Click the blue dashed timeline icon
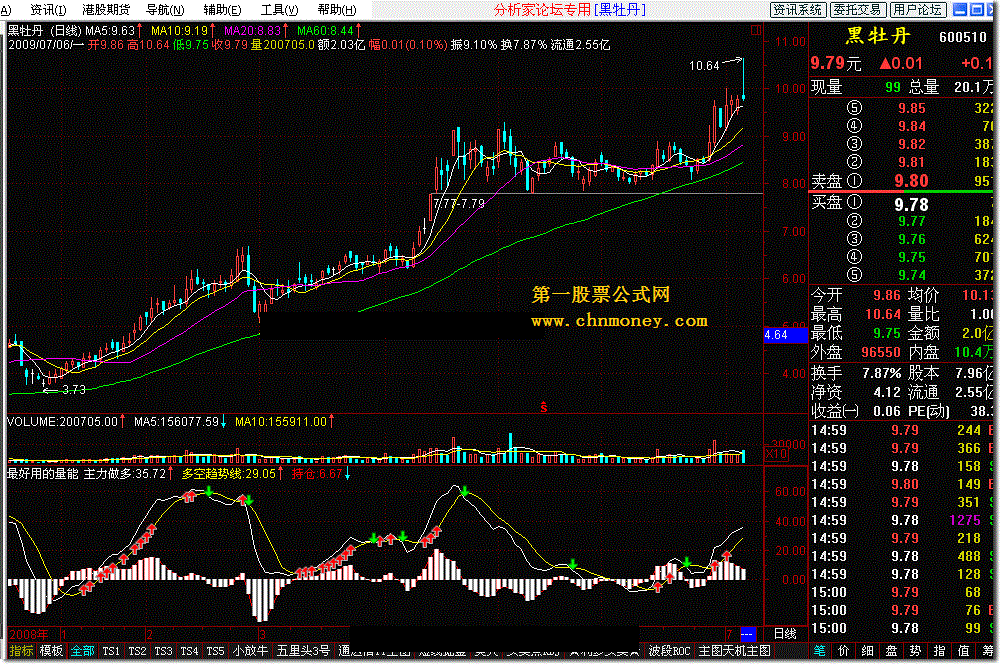Viewport: 1003px width, 666px height. pyautogui.click(x=747, y=633)
